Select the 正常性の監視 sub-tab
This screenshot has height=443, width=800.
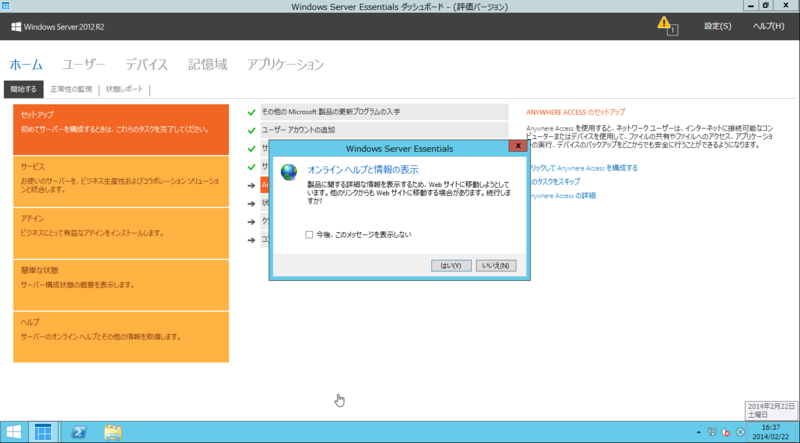tap(71, 89)
